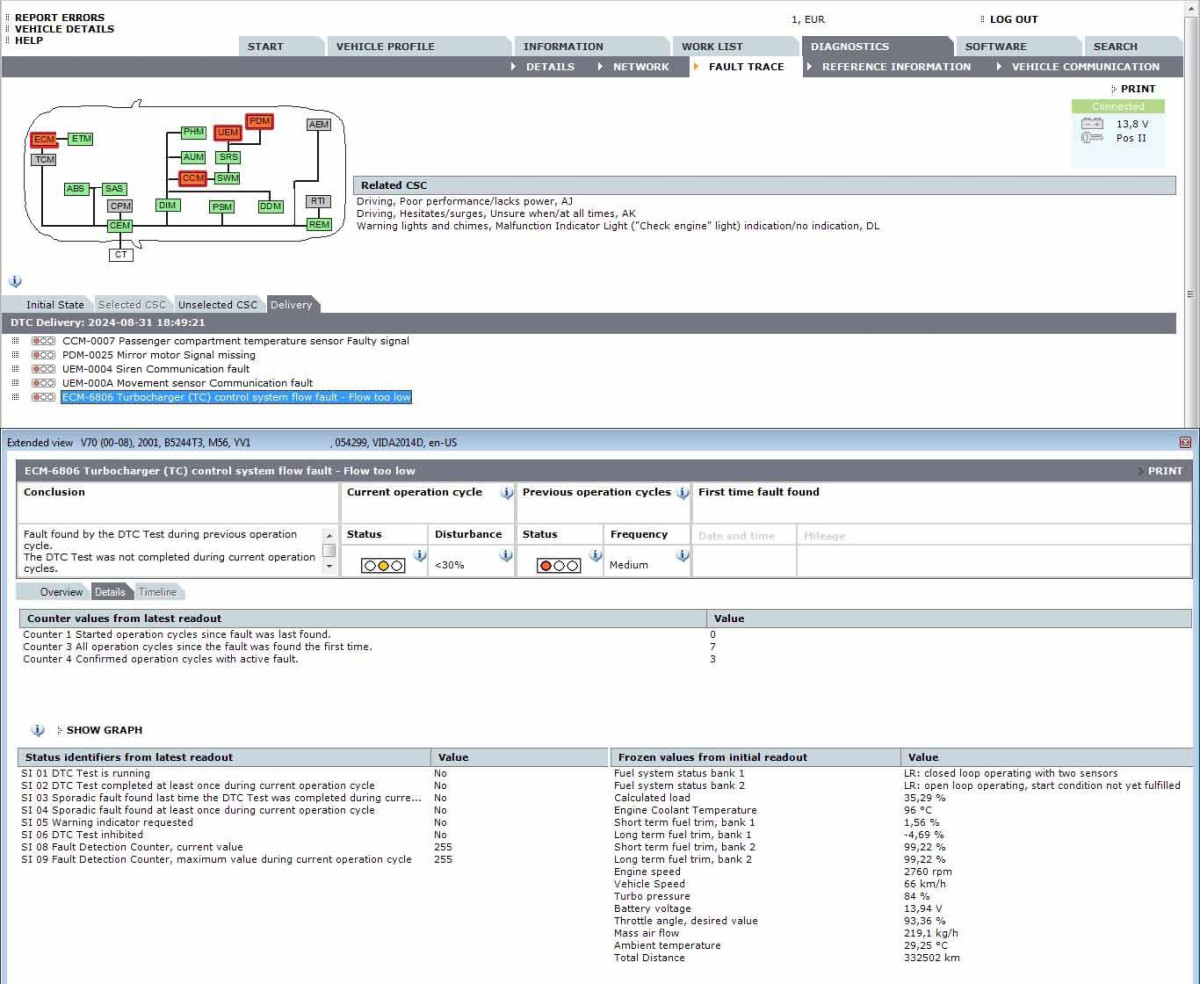Select the UEM module node
This screenshot has height=984, width=1200.
[228, 133]
